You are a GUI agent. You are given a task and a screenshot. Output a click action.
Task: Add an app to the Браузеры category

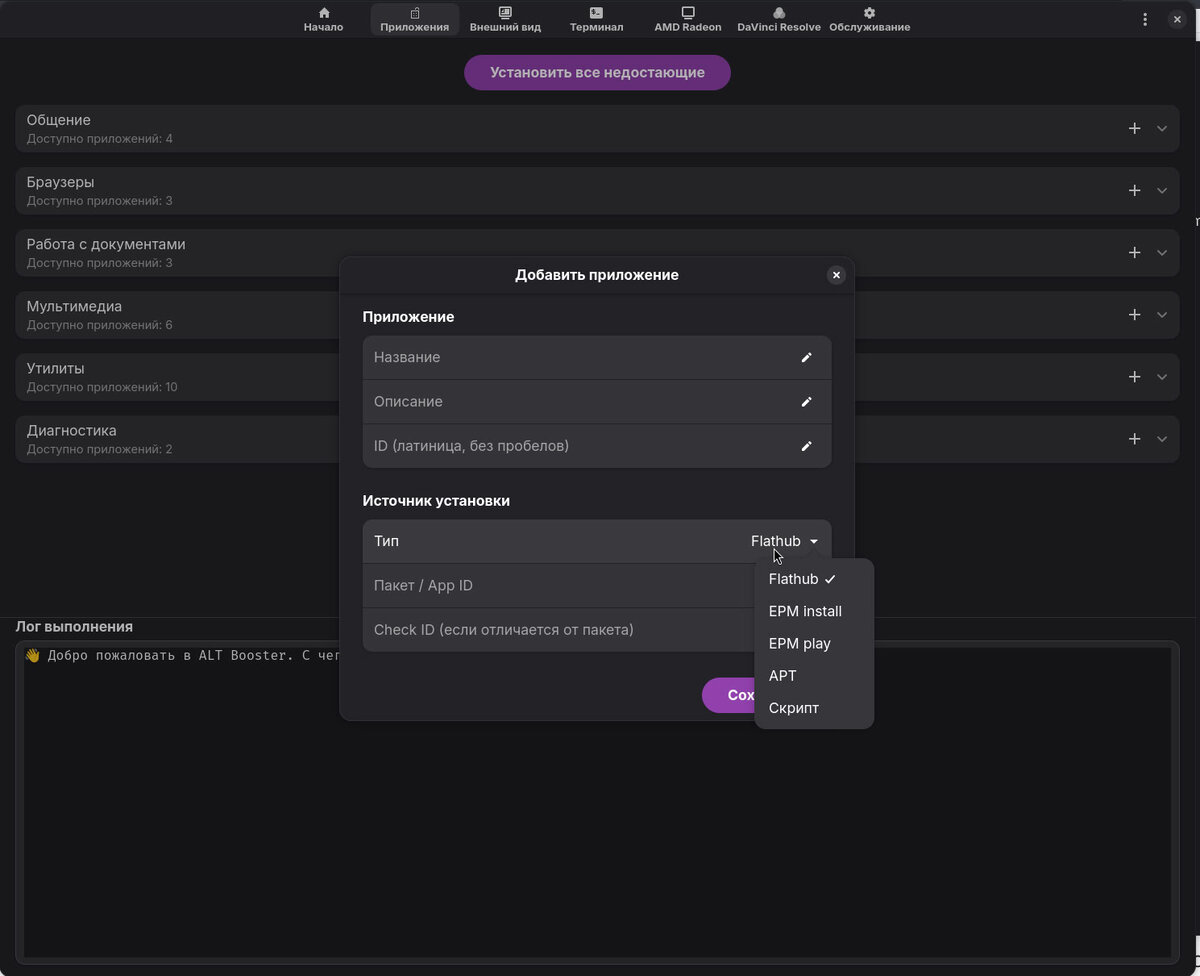pos(1134,190)
